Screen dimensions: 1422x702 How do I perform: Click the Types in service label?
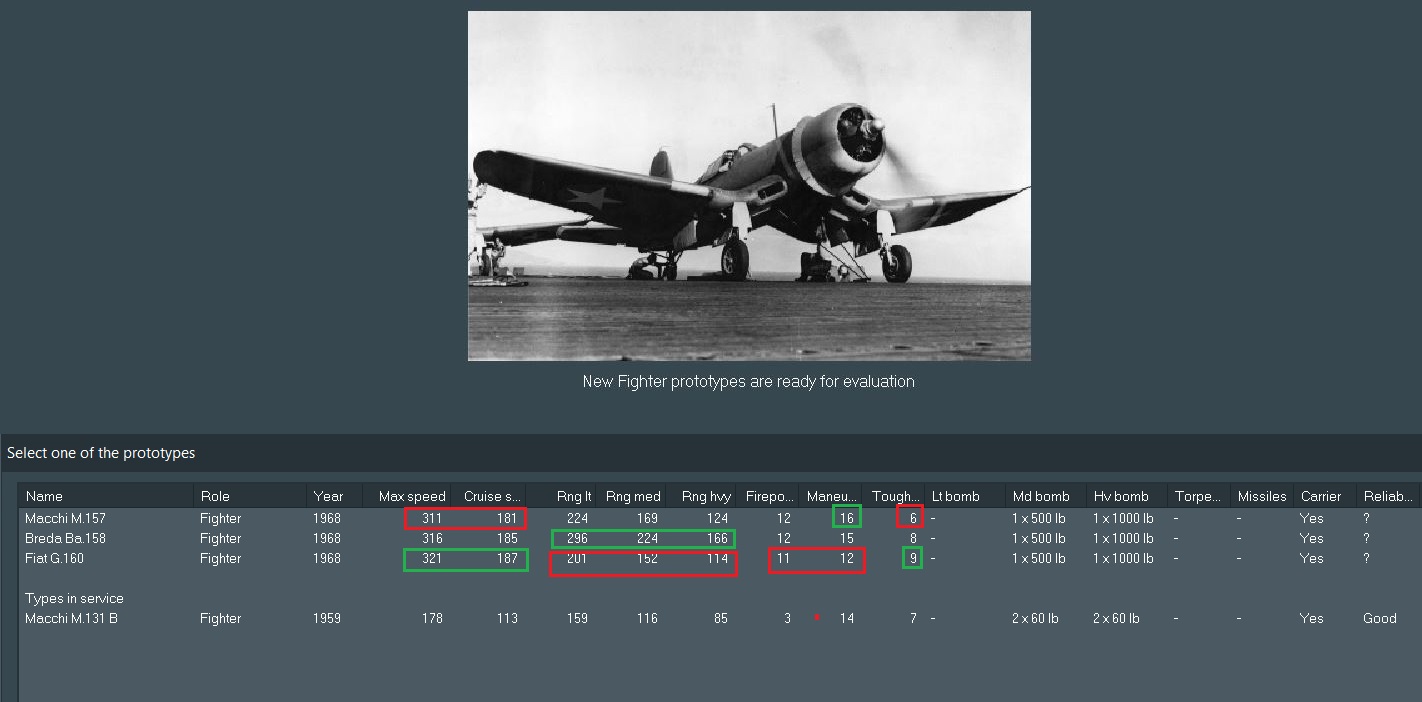coord(74,599)
